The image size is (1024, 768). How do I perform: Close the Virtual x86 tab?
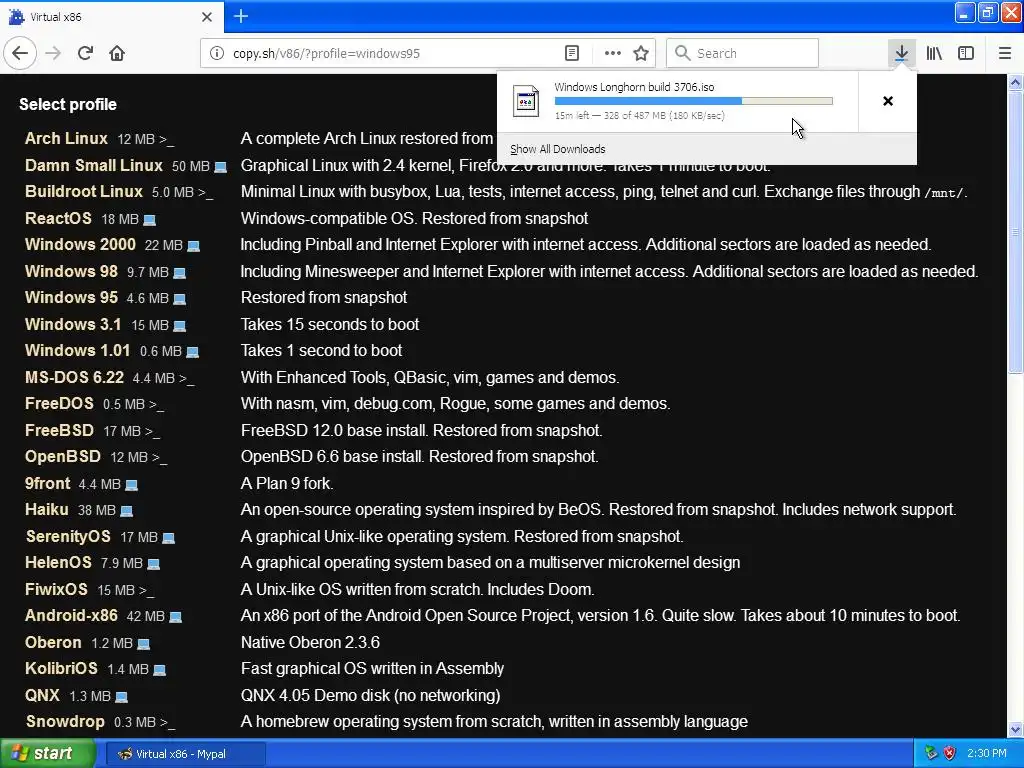(207, 17)
